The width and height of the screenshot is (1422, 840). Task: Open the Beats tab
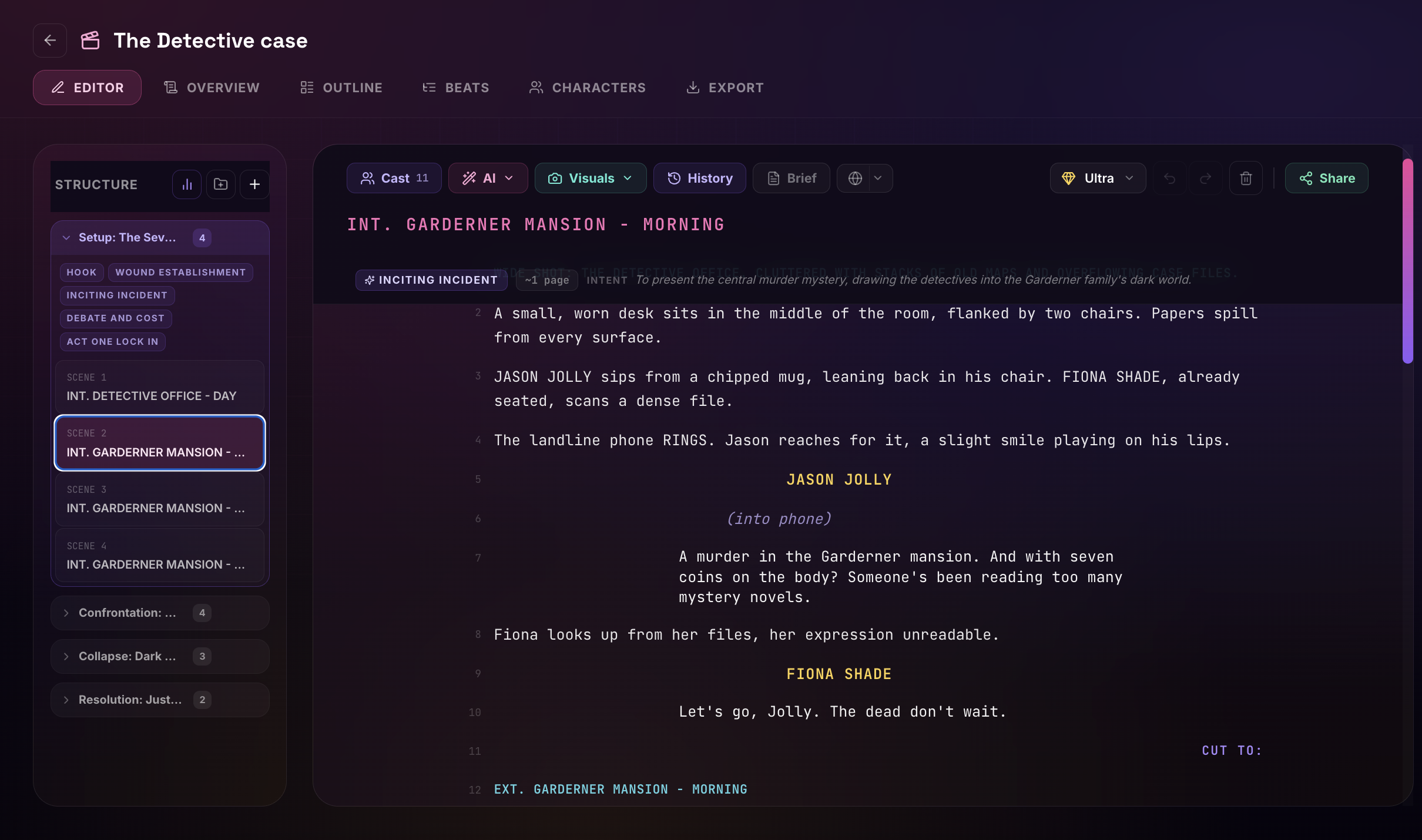click(x=455, y=88)
